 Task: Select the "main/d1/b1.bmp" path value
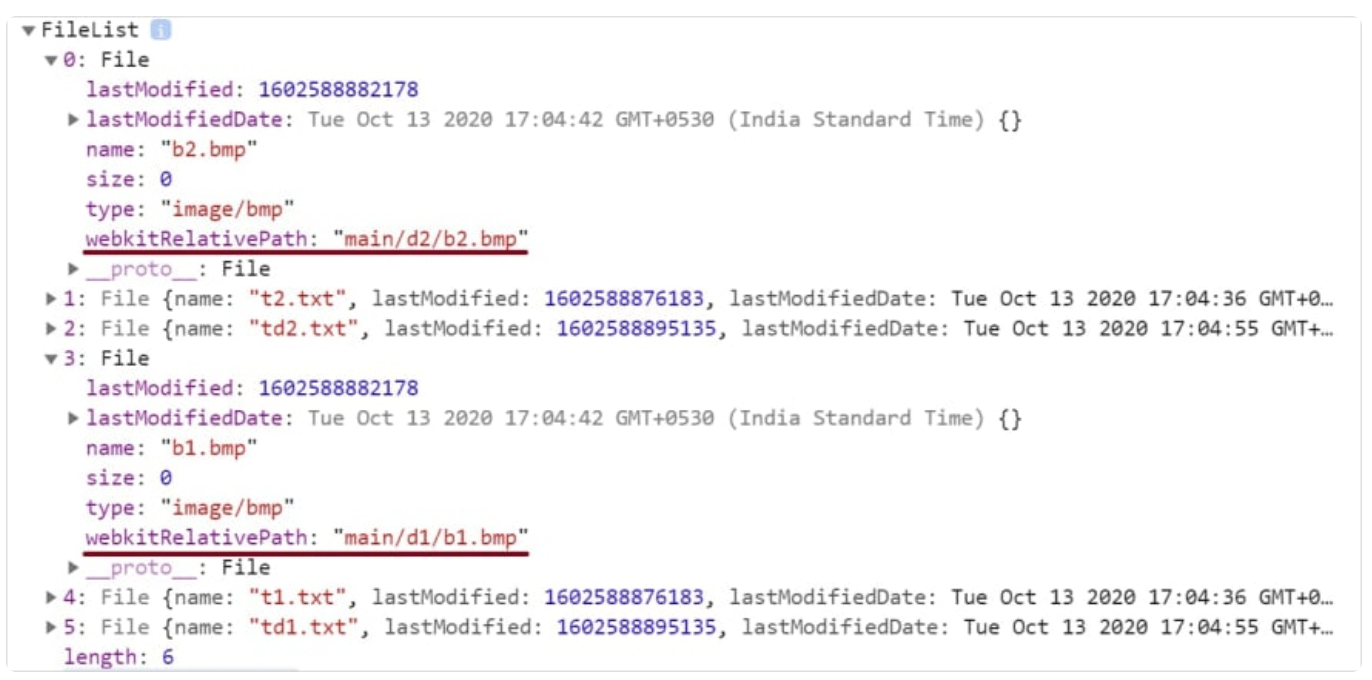[431, 538]
